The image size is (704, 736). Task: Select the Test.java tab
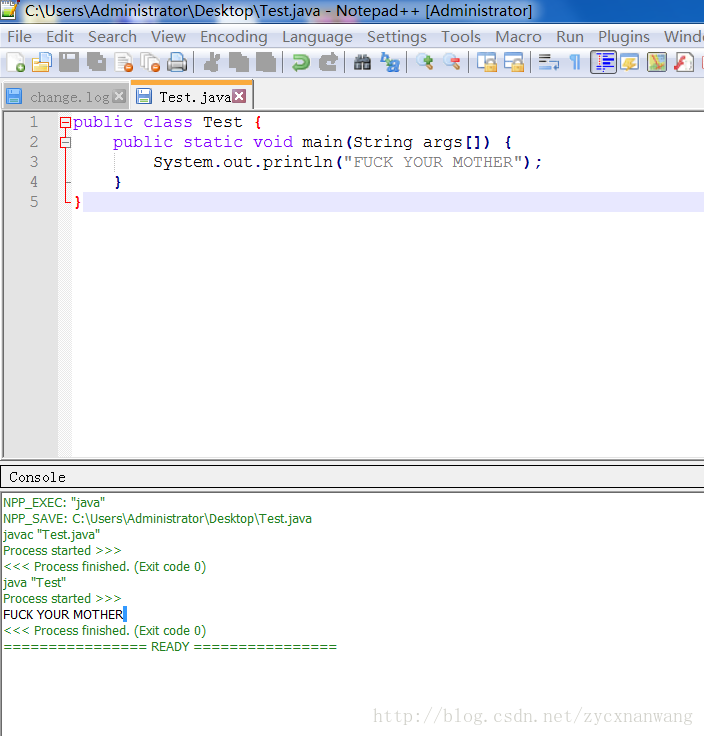point(191,97)
